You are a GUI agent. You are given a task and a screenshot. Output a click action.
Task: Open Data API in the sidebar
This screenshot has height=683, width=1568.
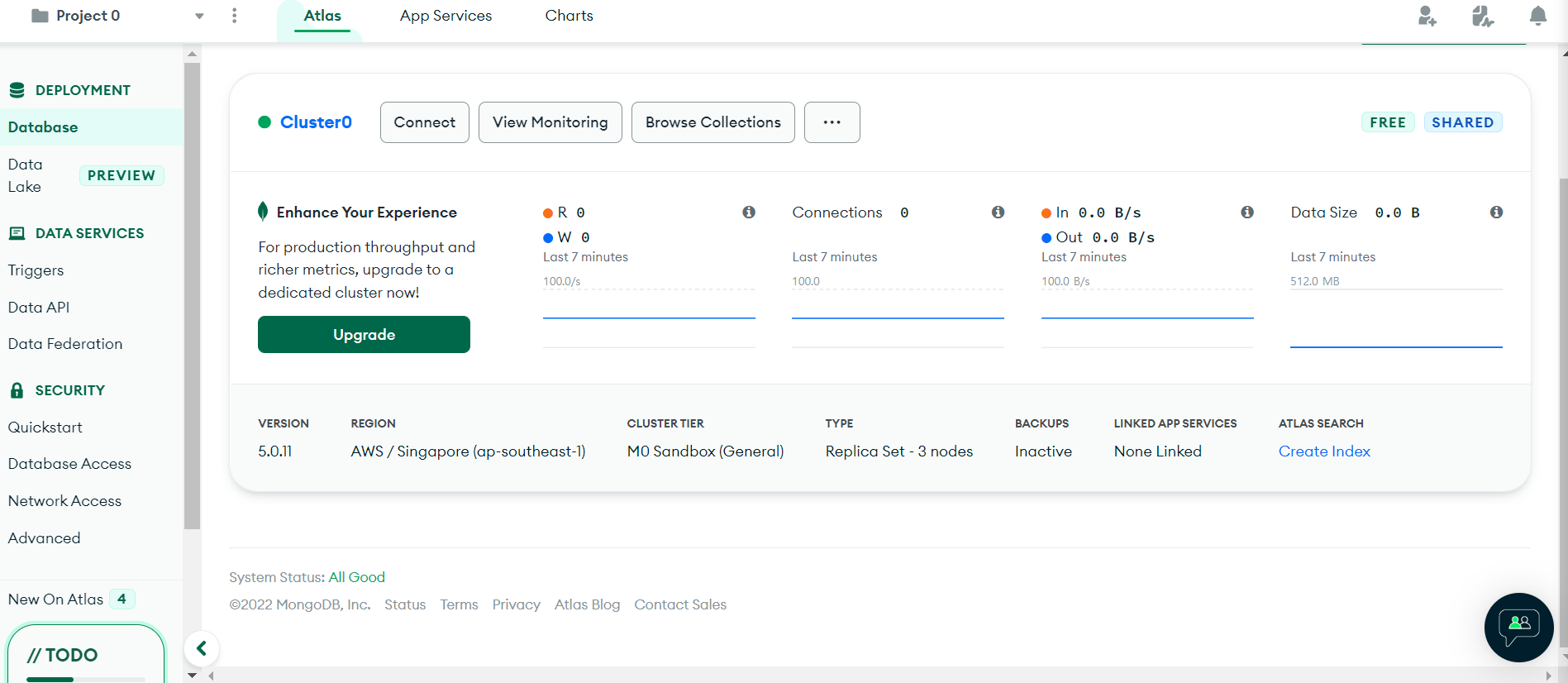coord(39,307)
